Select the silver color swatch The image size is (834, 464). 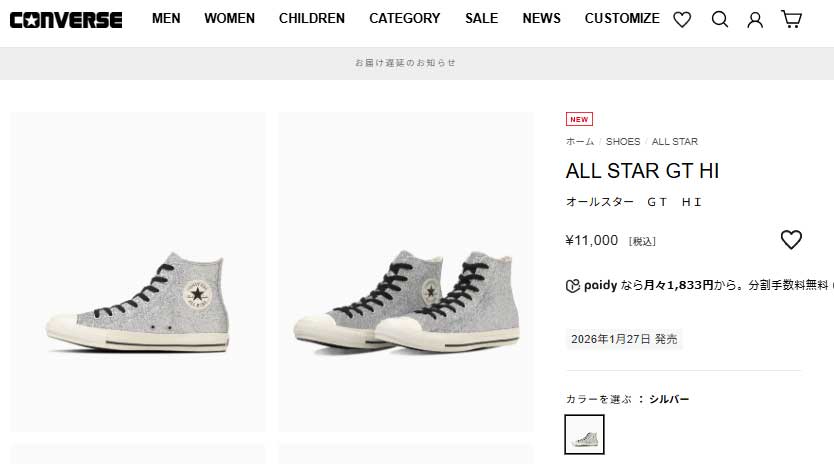click(584, 434)
